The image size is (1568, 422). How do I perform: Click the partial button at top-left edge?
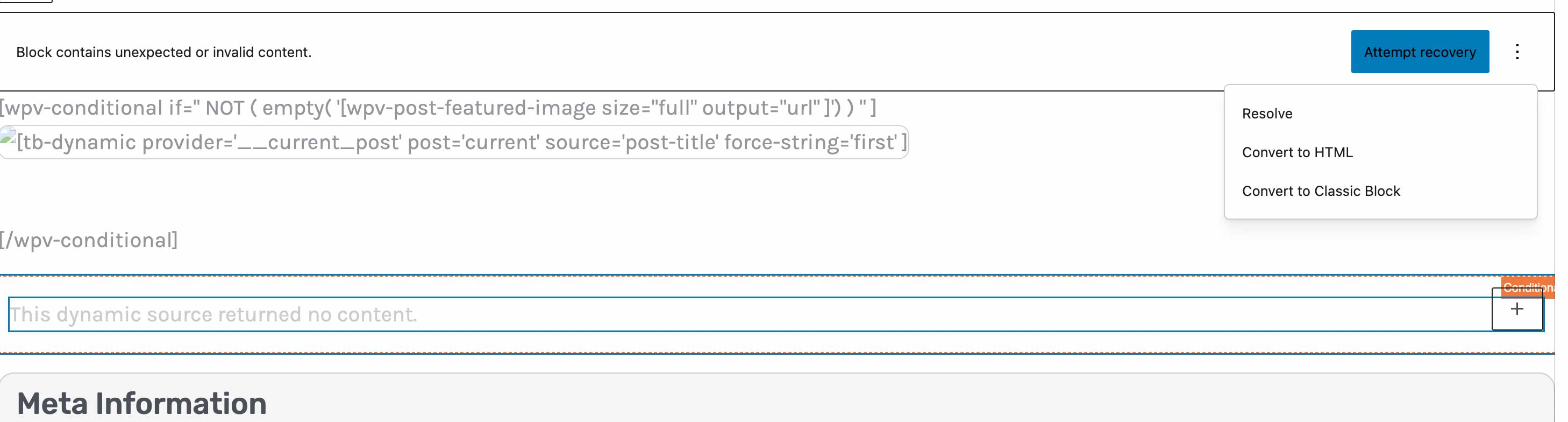tap(26, 1)
